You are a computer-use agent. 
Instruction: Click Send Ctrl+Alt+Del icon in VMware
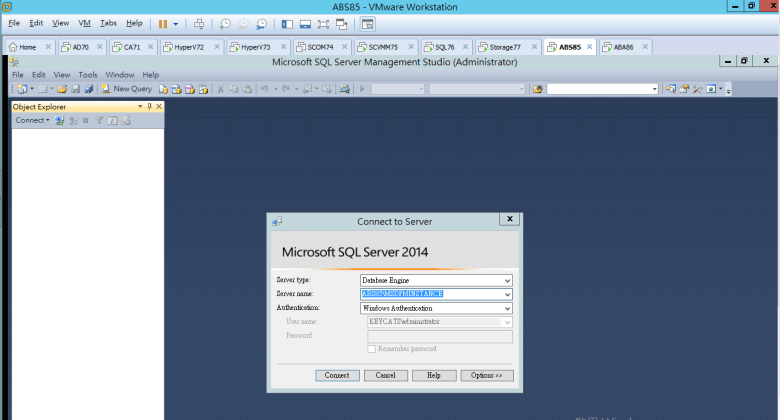tap(198, 23)
